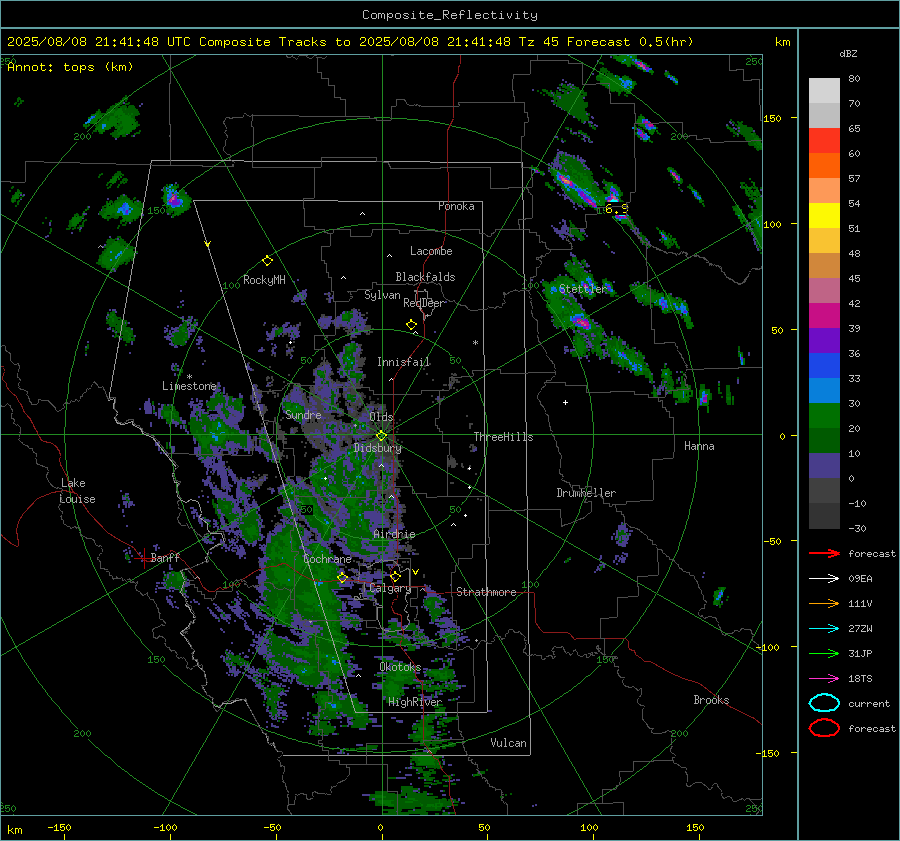Click the white plus marker west of Hanna
The height and width of the screenshot is (841, 900).
[x=565, y=402]
